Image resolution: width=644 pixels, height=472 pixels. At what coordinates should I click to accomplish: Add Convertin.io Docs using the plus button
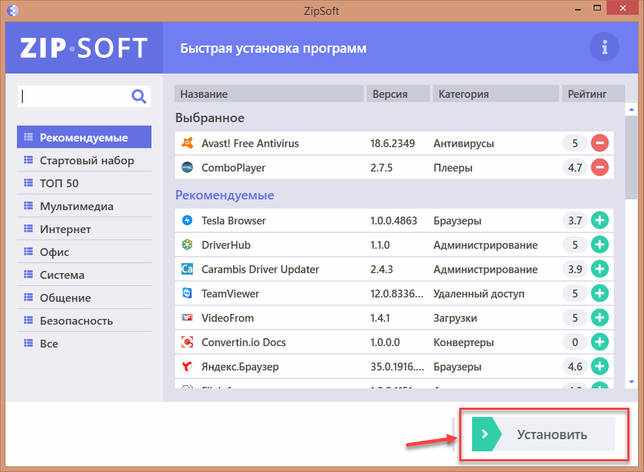pos(600,342)
